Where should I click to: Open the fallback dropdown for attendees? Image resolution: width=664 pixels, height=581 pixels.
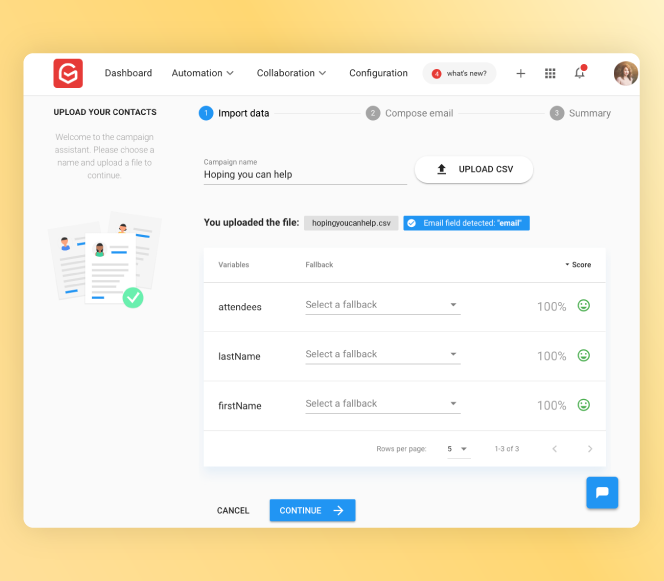click(383, 305)
